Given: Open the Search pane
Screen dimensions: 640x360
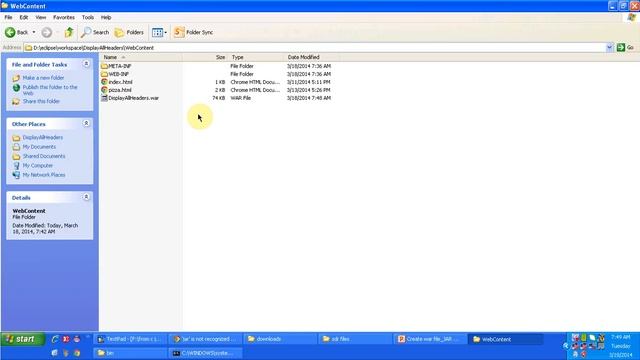Looking at the screenshot, I should point(95,32).
